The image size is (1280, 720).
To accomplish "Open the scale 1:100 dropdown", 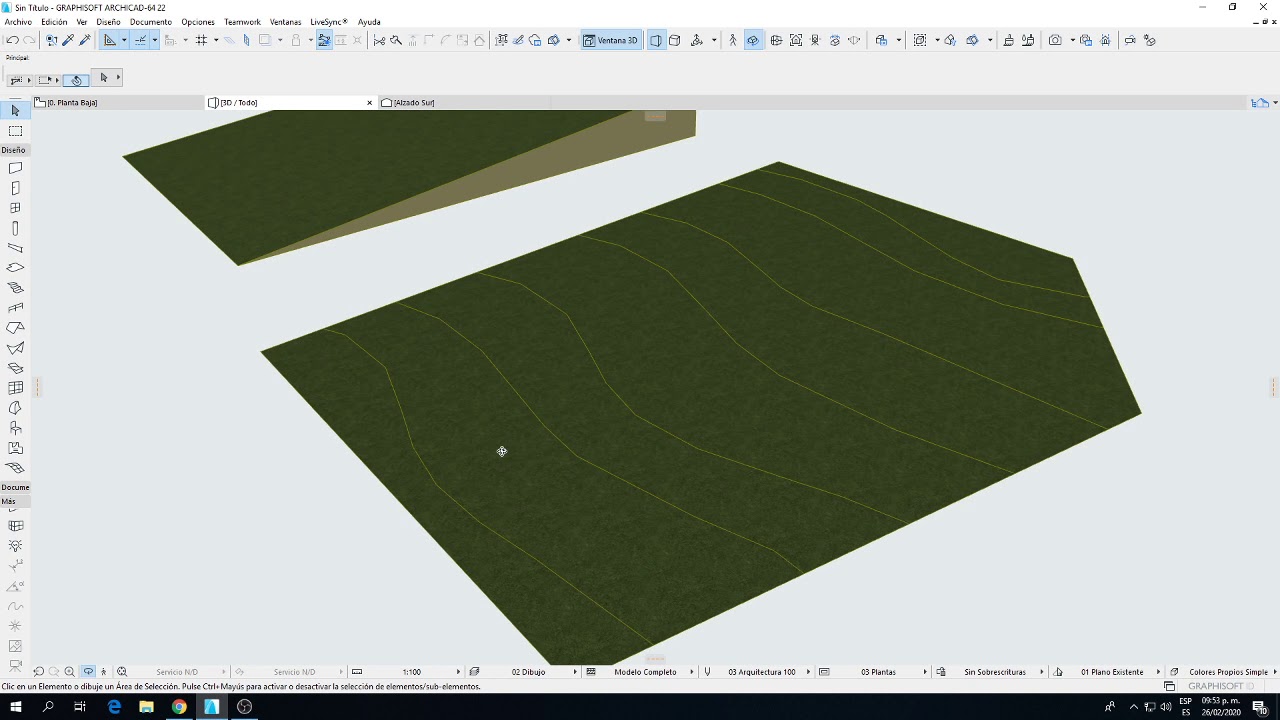I will (x=410, y=672).
